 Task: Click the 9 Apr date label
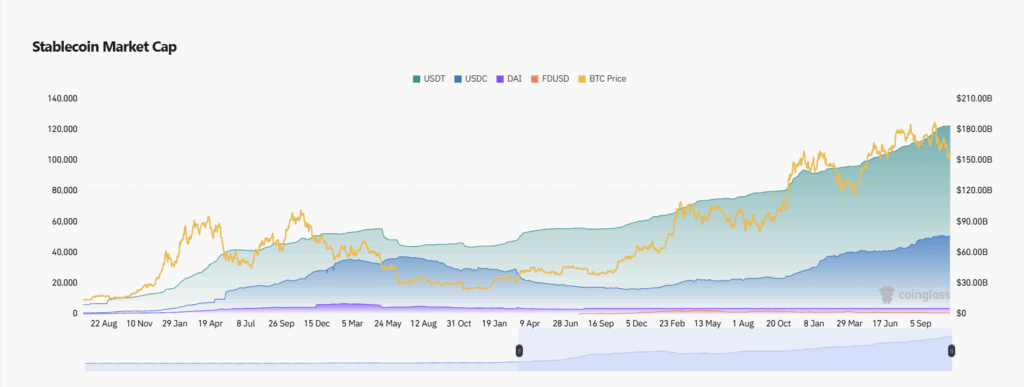point(530,324)
